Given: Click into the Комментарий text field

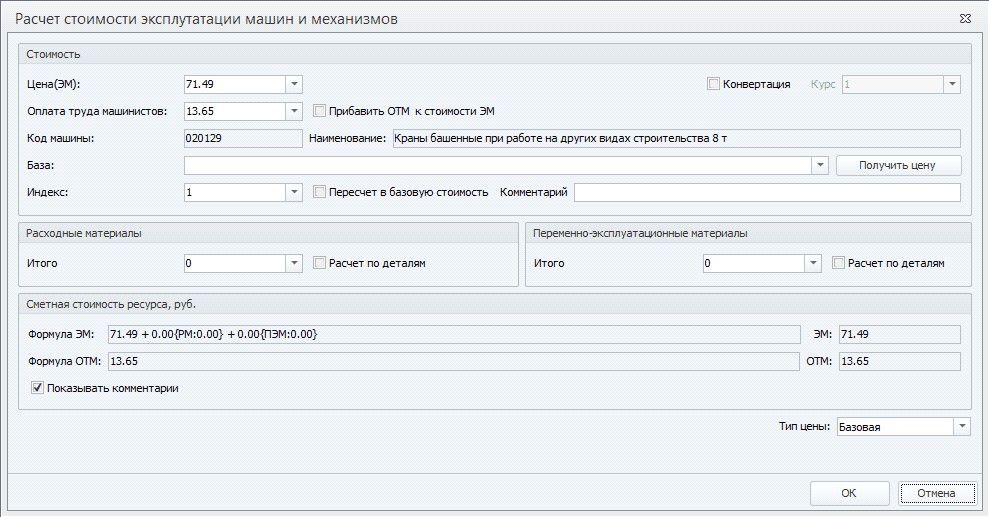Looking at the screenshot, I should (x=766, y=192).
